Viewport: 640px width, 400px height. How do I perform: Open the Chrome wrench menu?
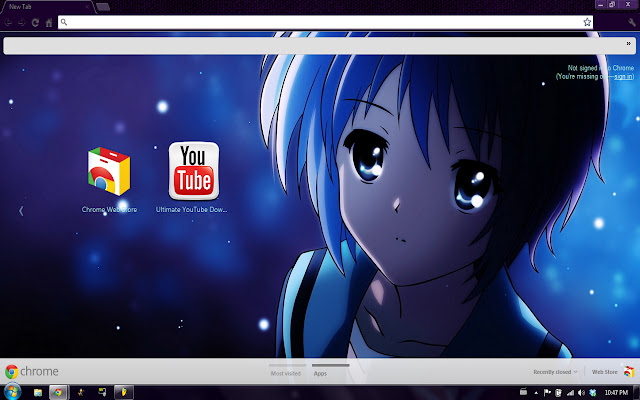632,23
